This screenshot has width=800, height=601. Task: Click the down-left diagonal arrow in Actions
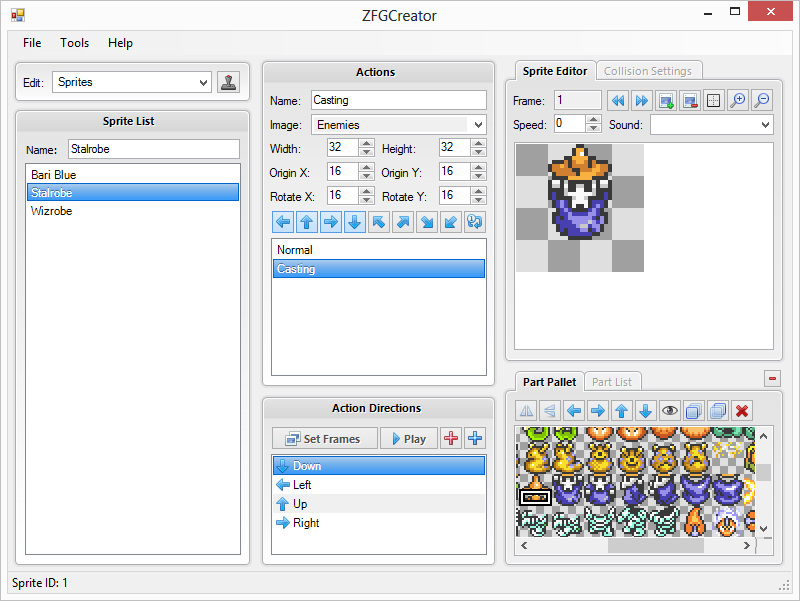click(x=451, y=222)
